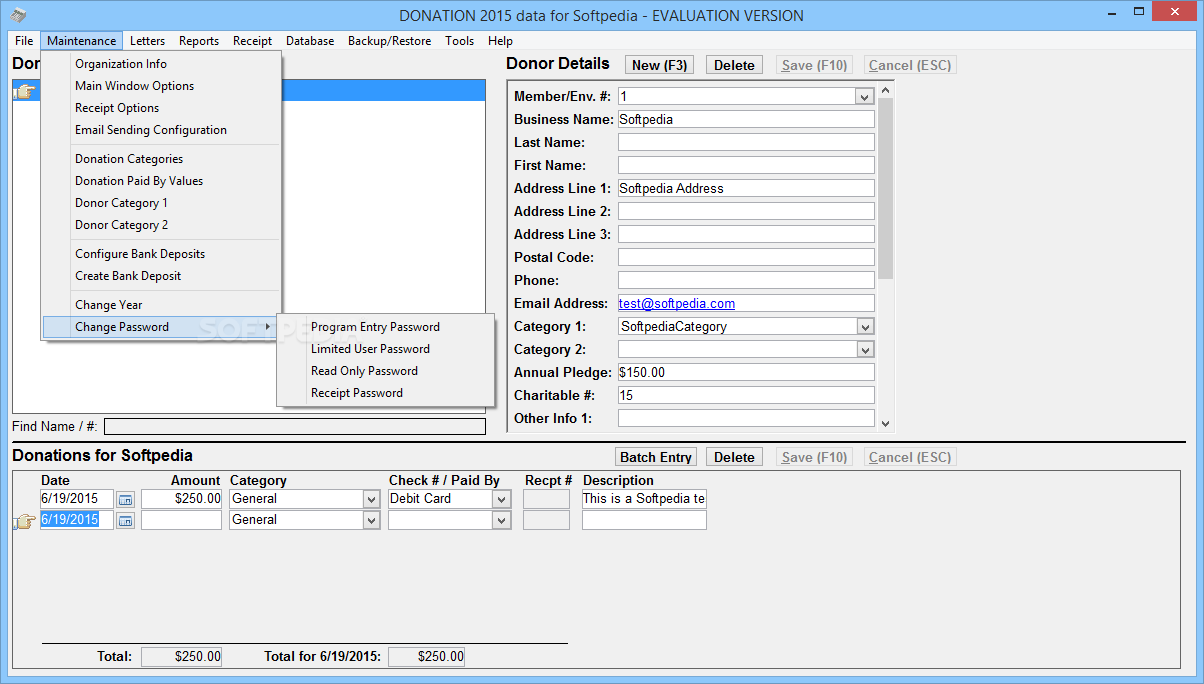Open calendar picker for the empty donation row
The width and height of the screenshot is (1204, 684).
tap(125, 520)
